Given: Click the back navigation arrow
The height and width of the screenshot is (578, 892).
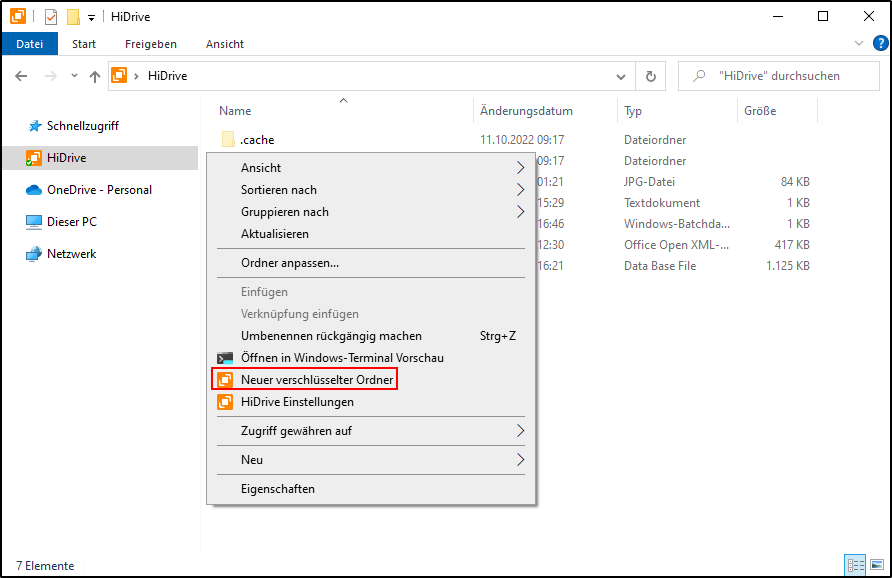Looking at the screenshot, I should [22, 76].
